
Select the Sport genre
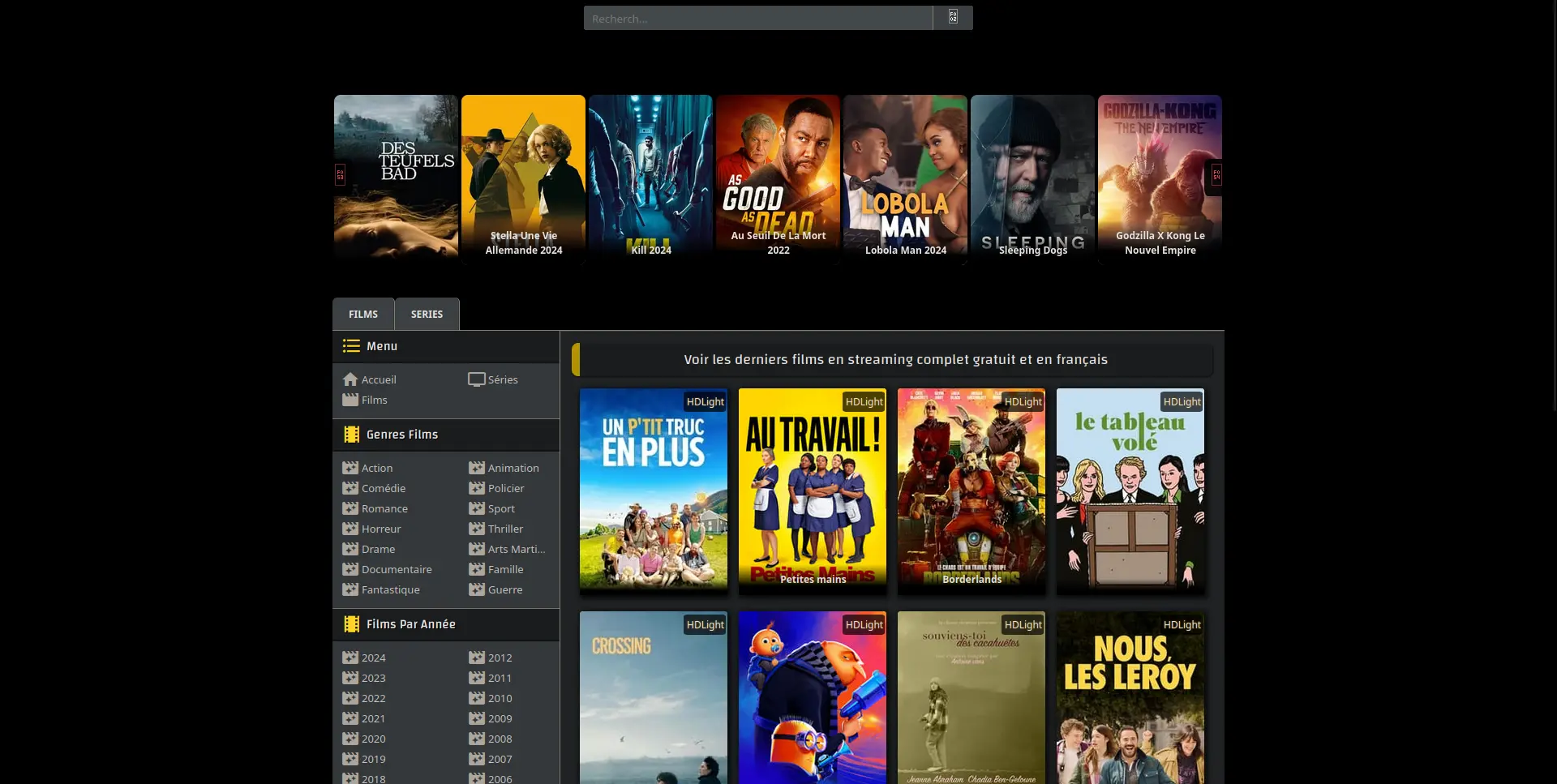[501, 508]
